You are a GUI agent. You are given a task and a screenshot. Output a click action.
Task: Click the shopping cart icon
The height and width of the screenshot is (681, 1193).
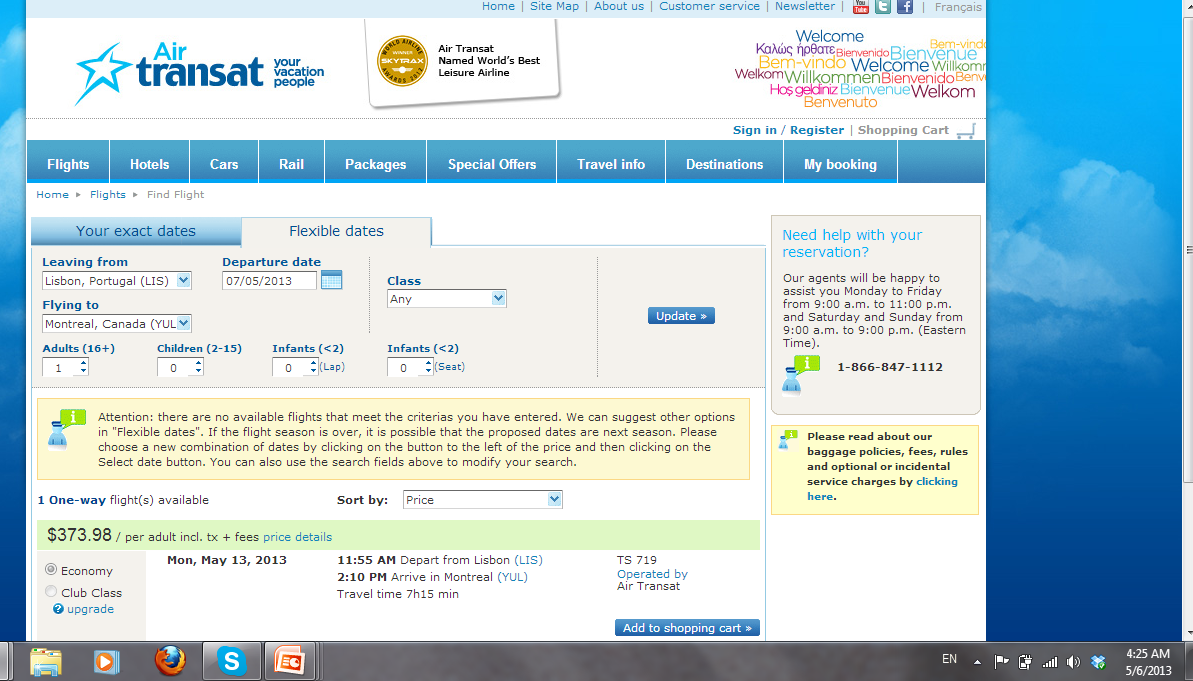tap(965, 131)
